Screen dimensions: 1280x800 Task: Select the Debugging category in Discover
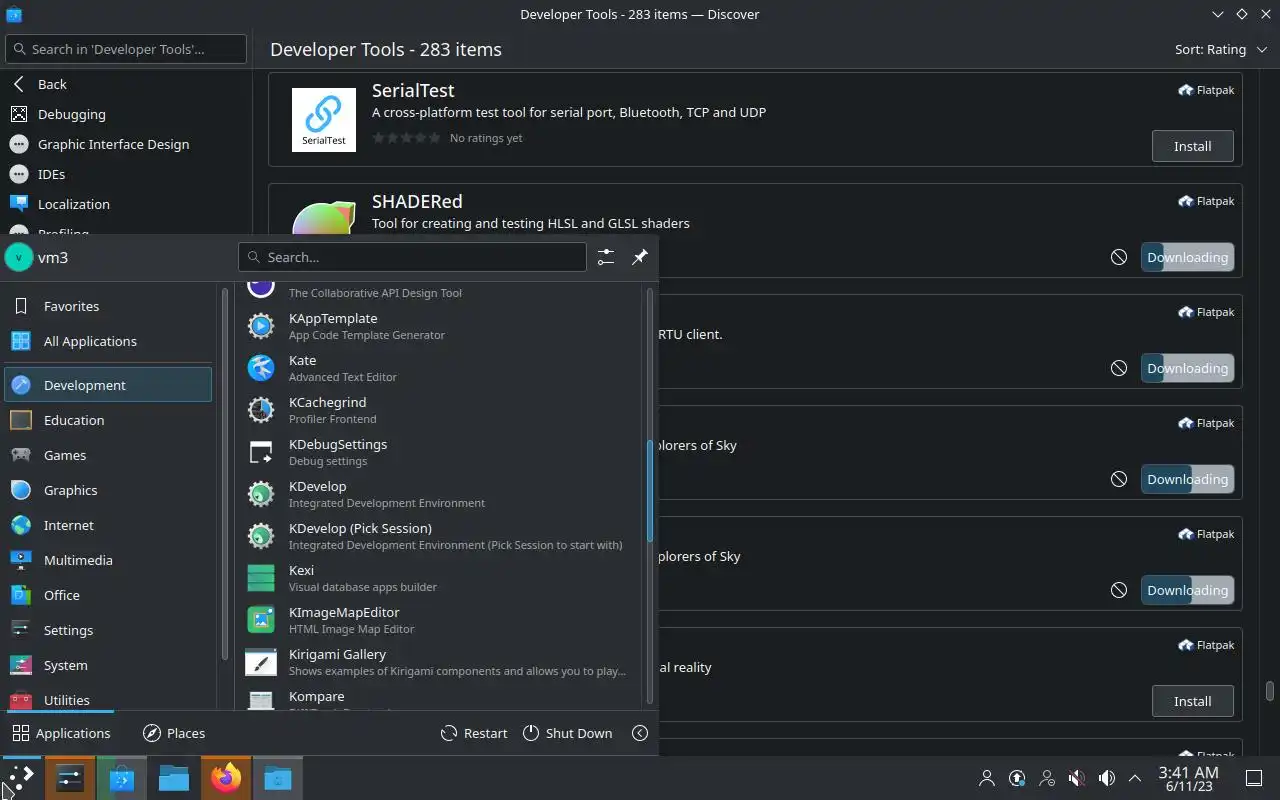coord(126,114)
